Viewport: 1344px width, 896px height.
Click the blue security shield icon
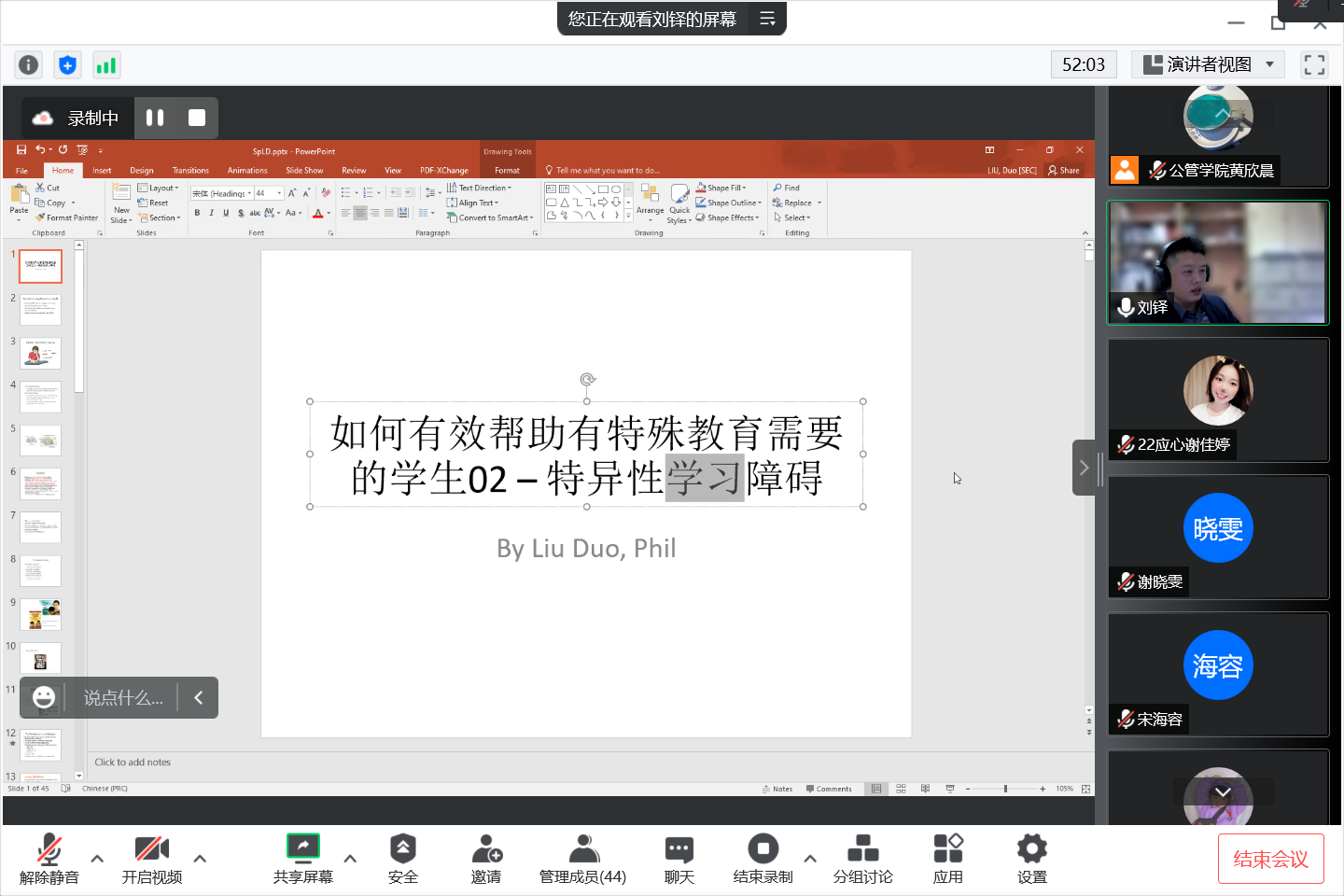67,64
